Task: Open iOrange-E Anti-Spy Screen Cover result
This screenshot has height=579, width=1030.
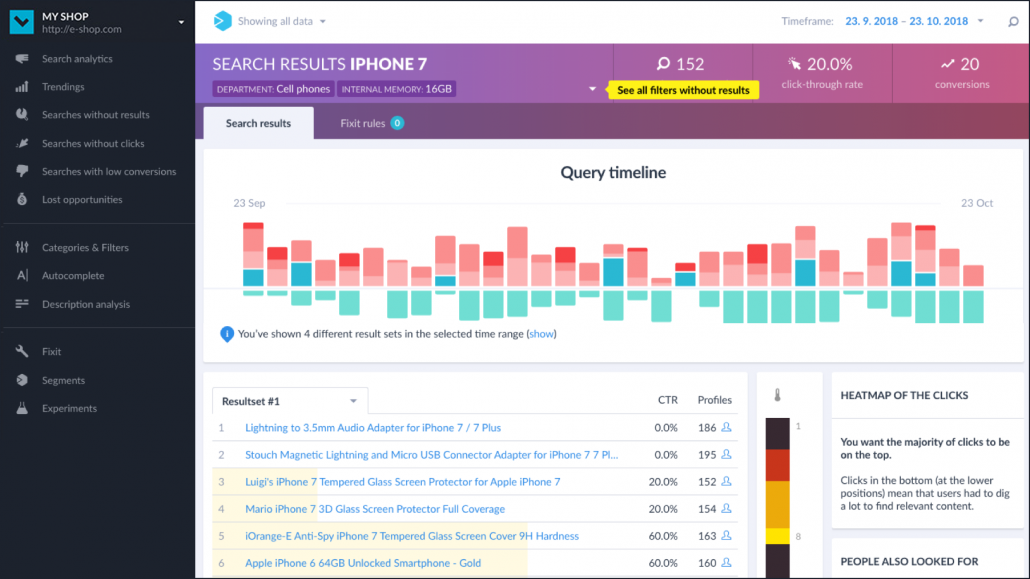Action: tap(412, 536)
